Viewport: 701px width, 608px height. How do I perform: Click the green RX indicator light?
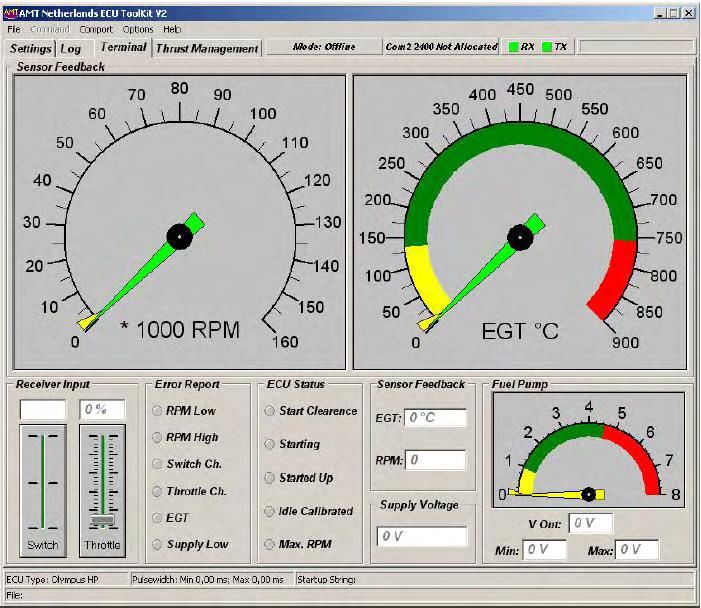[514, 46]
